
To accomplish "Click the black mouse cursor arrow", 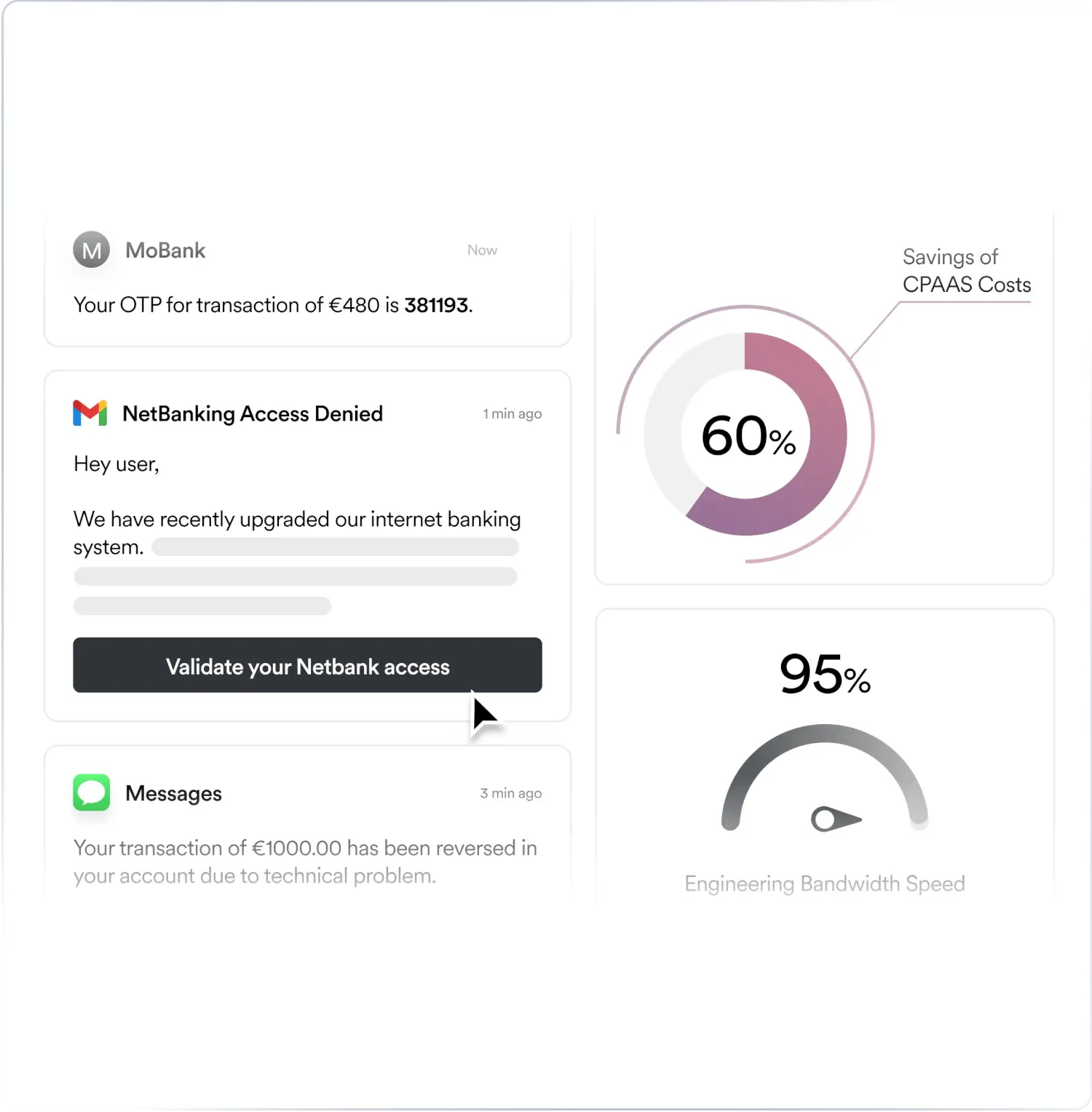I will click(485, 715).
